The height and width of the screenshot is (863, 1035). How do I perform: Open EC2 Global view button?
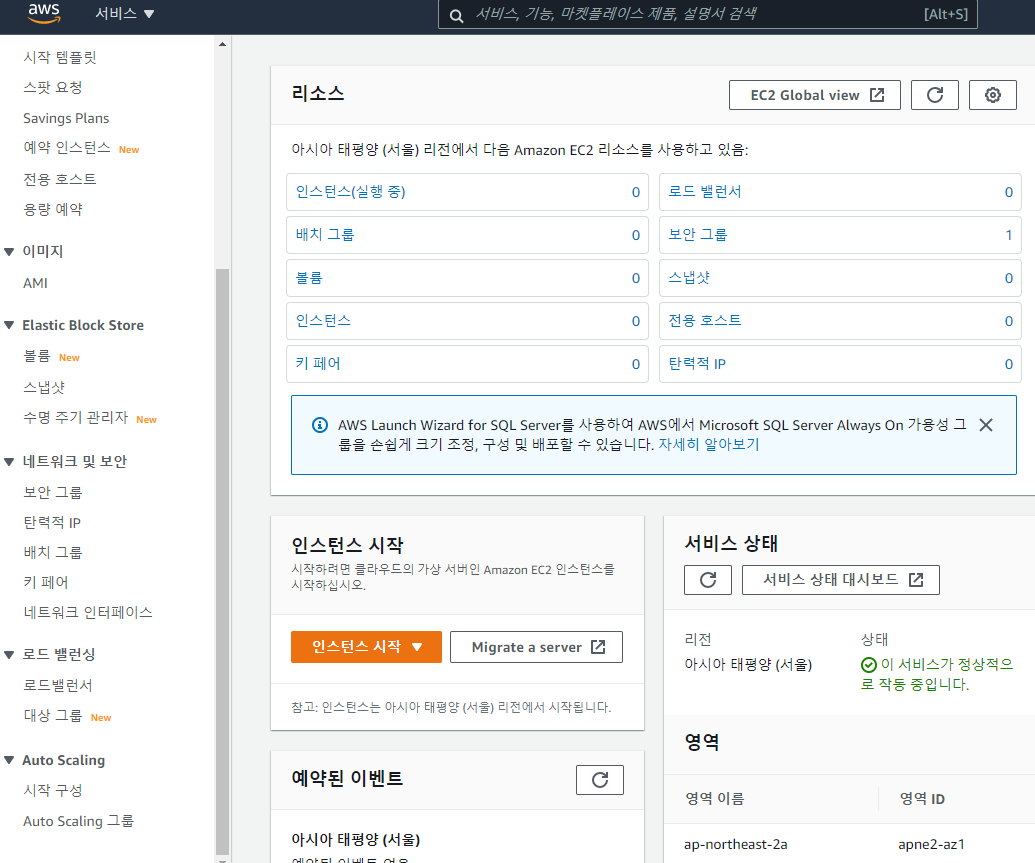pyautogui.click(x=815, y=95)
